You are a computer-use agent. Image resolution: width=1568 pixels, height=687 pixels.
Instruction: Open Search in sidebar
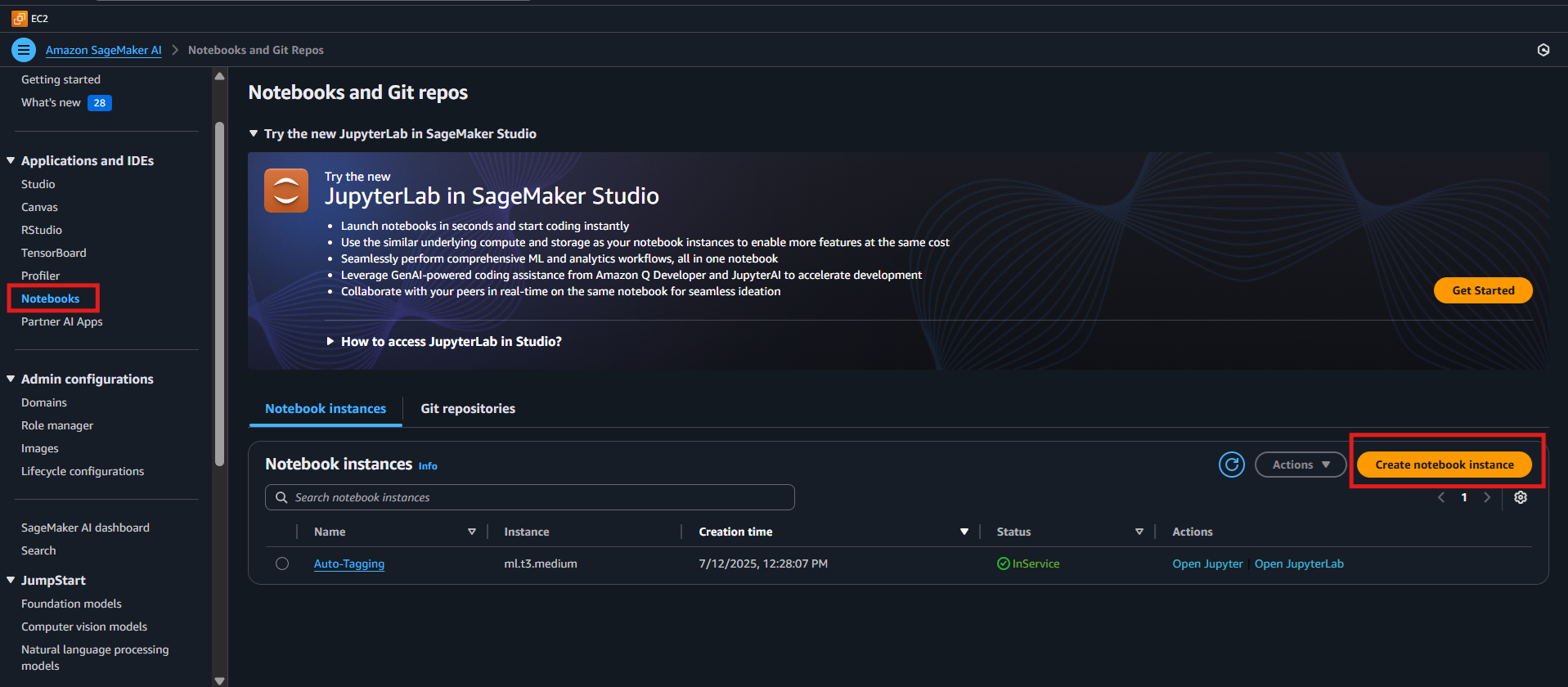pos(38,550)
